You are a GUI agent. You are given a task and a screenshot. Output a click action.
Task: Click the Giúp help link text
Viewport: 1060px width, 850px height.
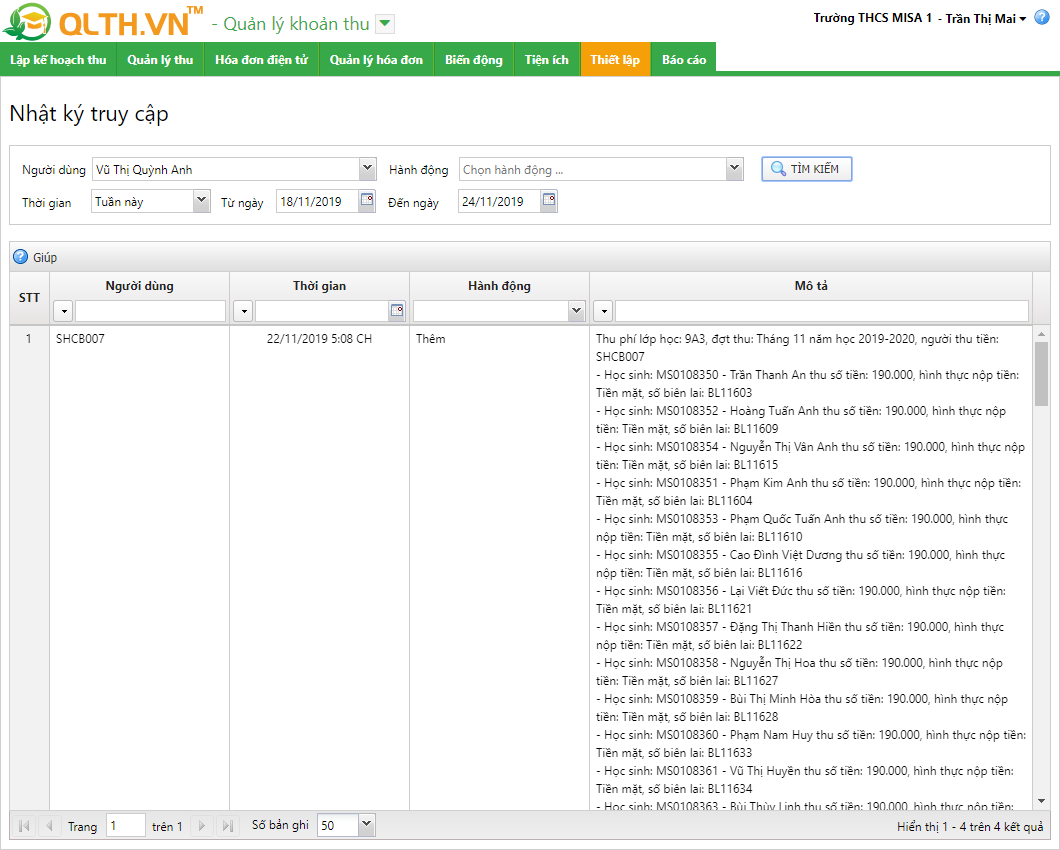[x=45, y=258]
